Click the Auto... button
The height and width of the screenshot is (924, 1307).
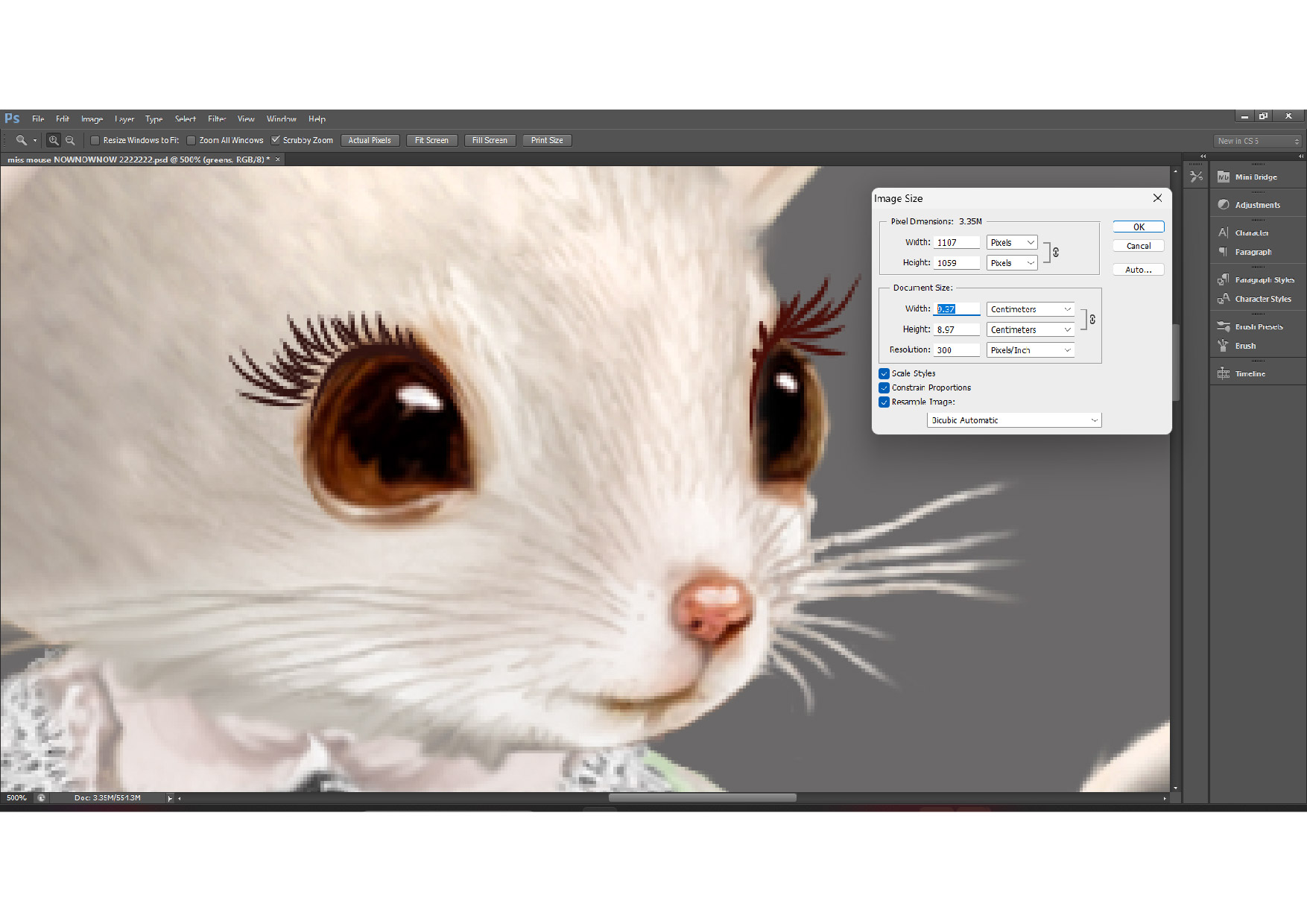click(x=1139, y=270)
